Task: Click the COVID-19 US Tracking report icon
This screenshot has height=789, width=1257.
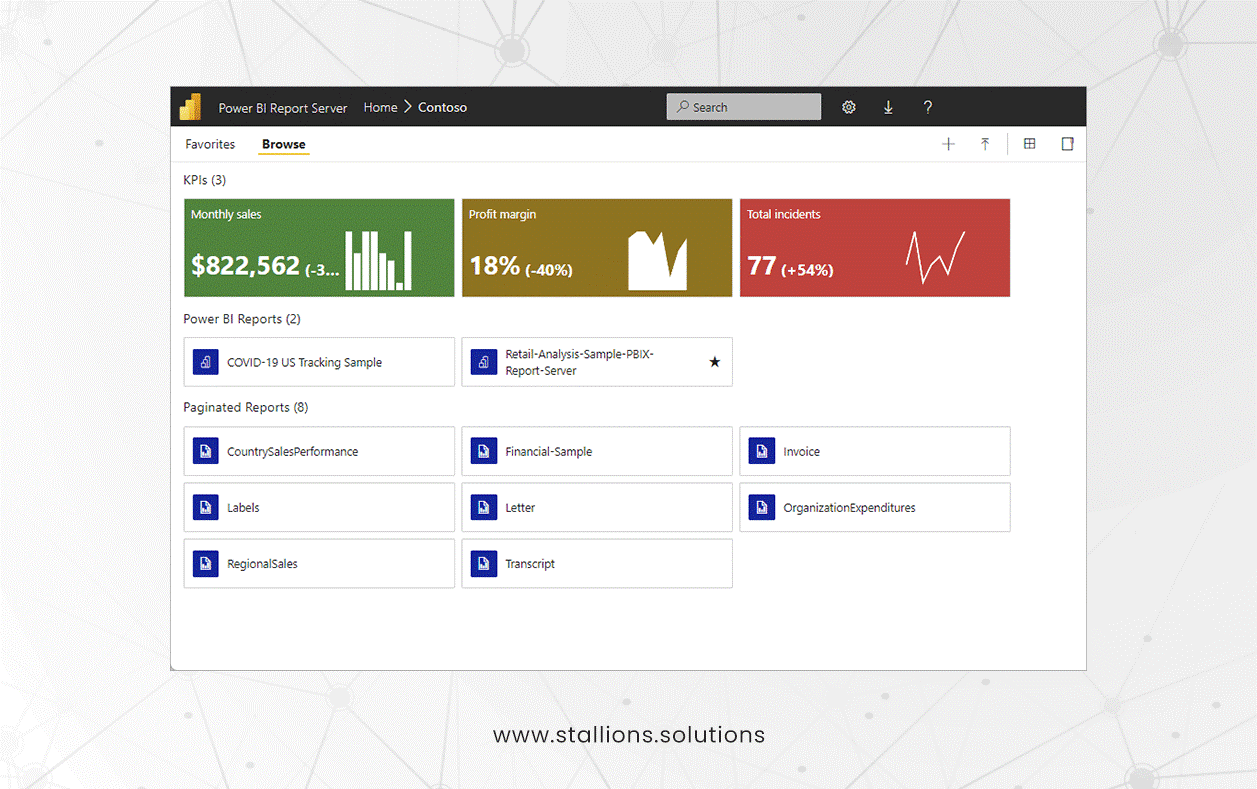Action: (x=206, y=362)
